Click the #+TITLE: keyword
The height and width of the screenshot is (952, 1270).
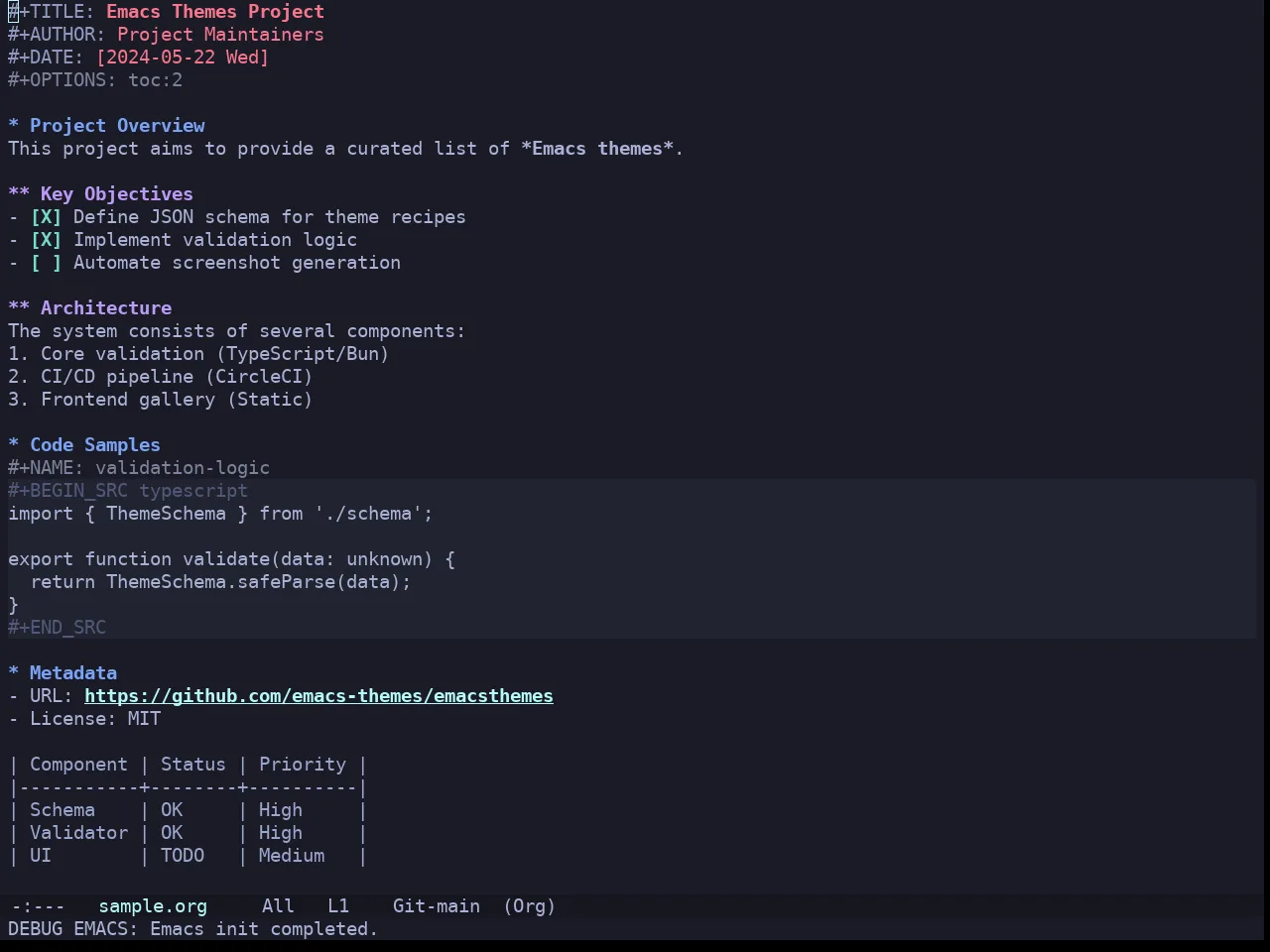pos(52,12)
